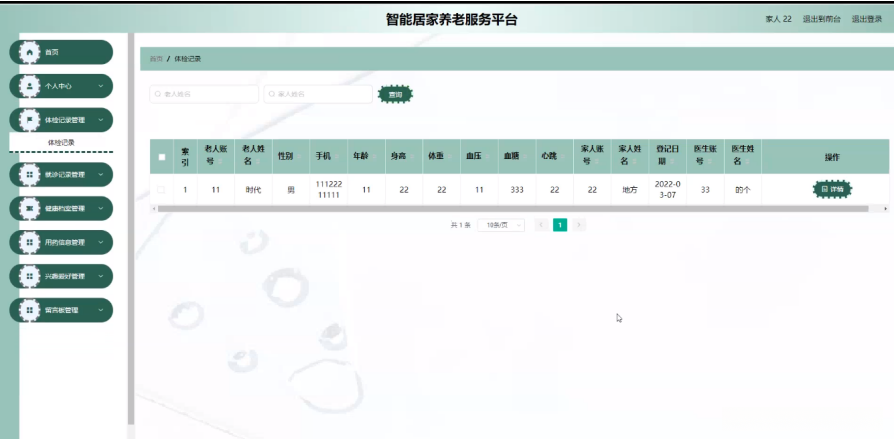Click the phone cell 11122211111
The width and height of the screenshot is (894, 439).
pyautogui.click(x=328, y=190)
